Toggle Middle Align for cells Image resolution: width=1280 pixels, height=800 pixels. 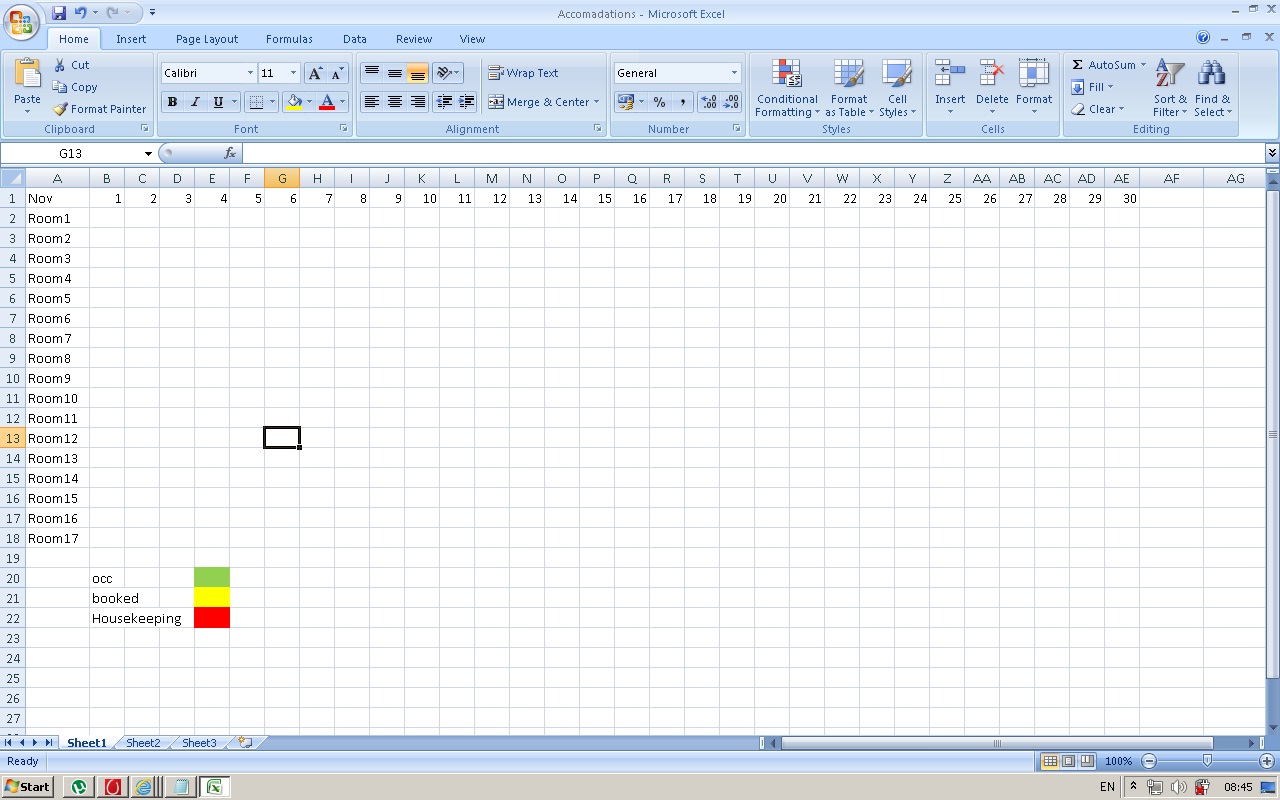click(395, 73)
